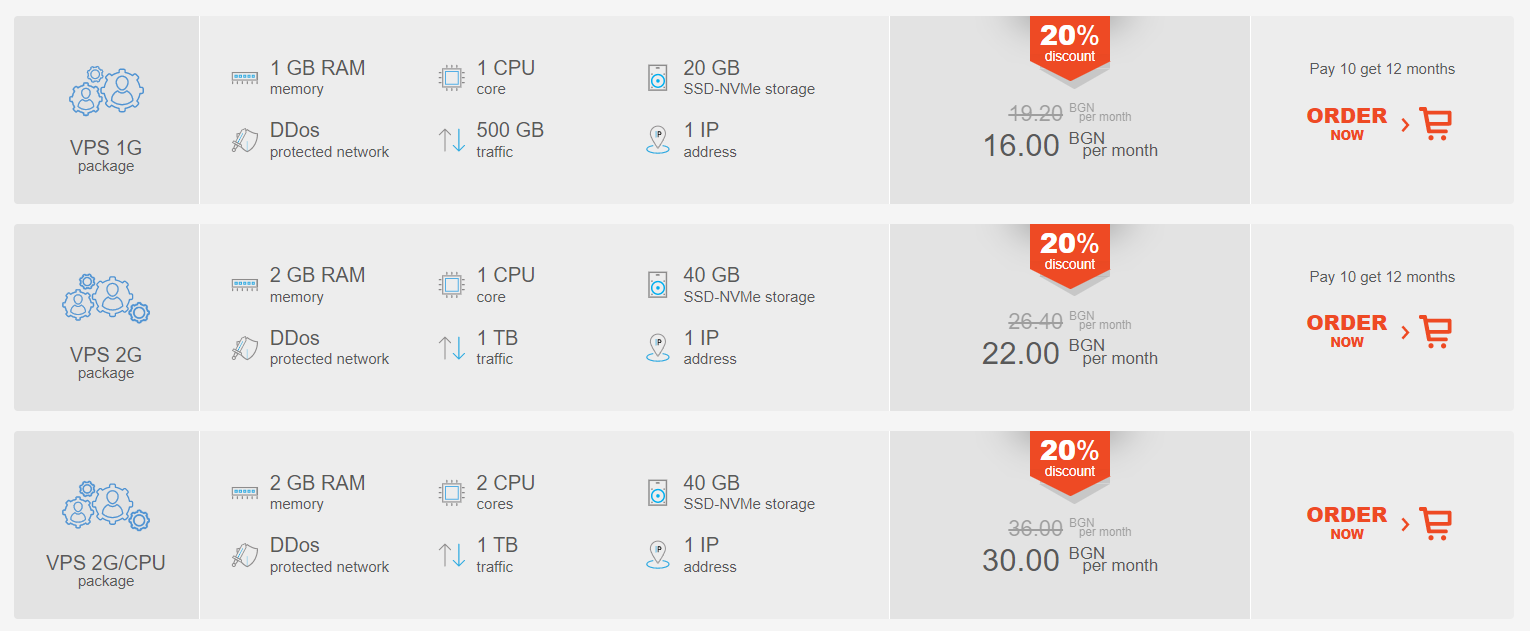
Task: Click the 20% discount badge on VPS 1G
Action: (x=1070, y=46)
